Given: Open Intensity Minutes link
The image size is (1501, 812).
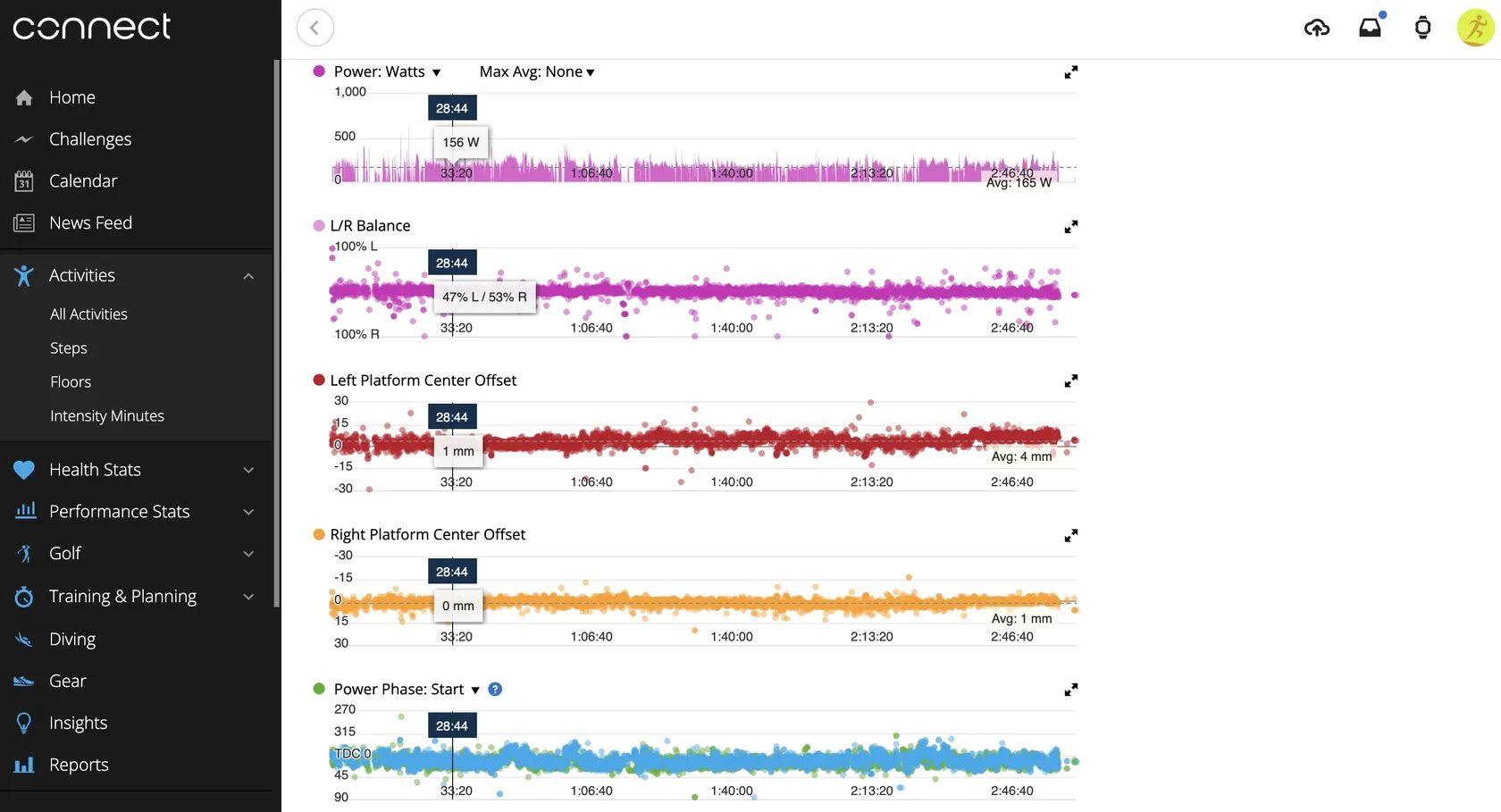Looking at the screenshot, I should [x=107, y=416].
